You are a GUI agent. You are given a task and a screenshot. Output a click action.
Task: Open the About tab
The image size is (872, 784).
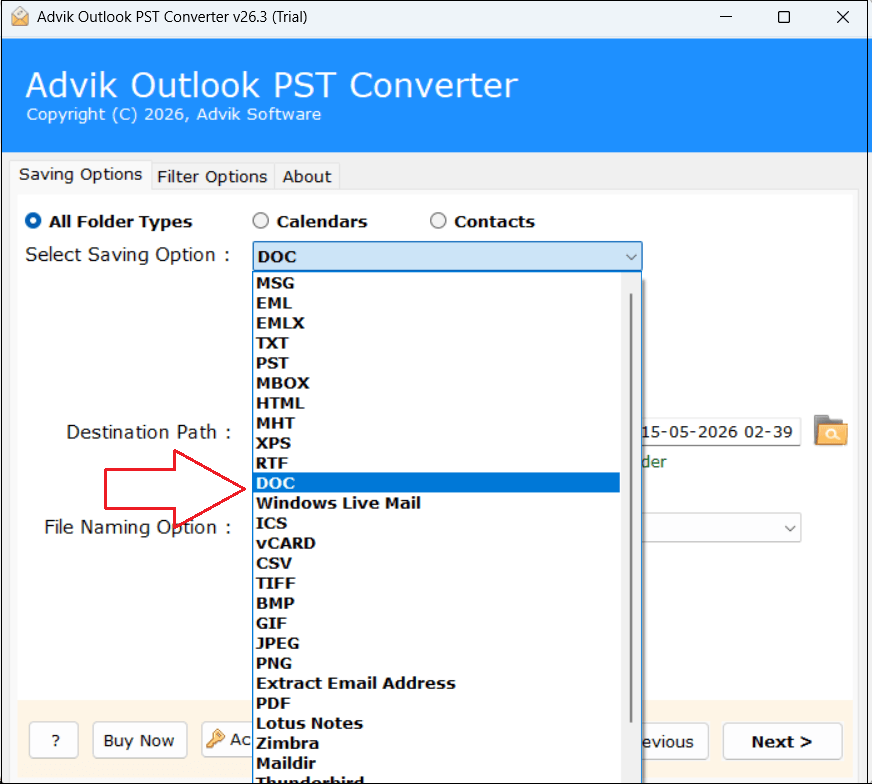click(x=306, y=177)
